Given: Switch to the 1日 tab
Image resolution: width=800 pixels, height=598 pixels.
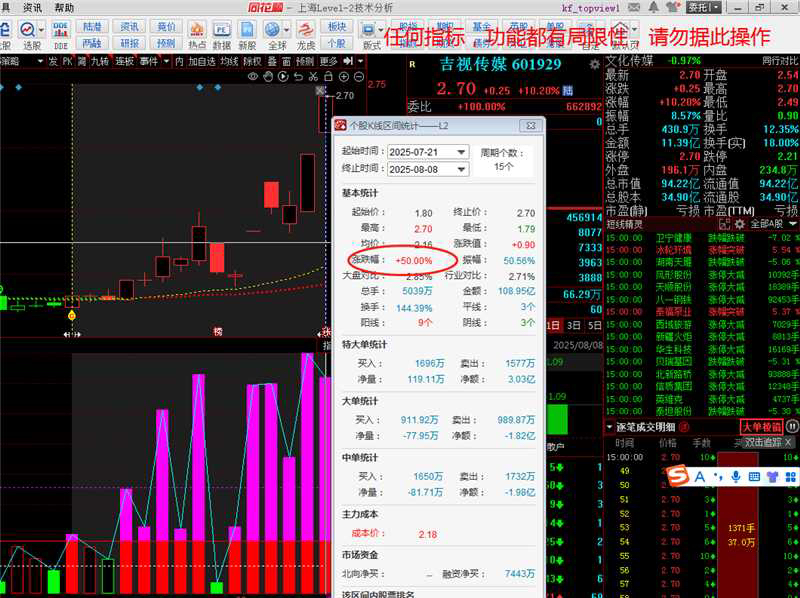Looking at the screenshot, I should 554,325.
